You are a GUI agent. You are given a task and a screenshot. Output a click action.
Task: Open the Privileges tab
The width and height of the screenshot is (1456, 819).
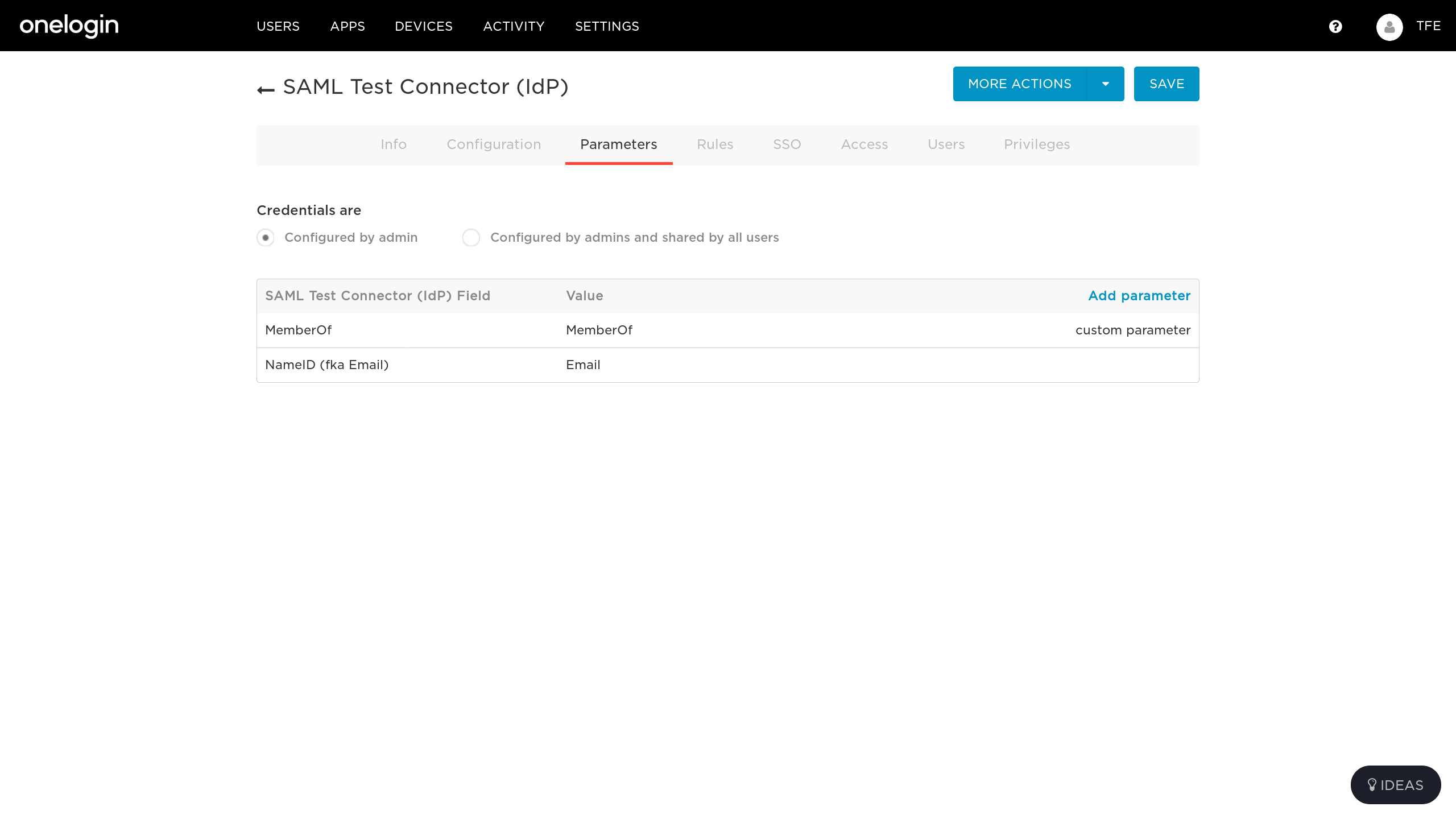click(x=1036, y=144)
